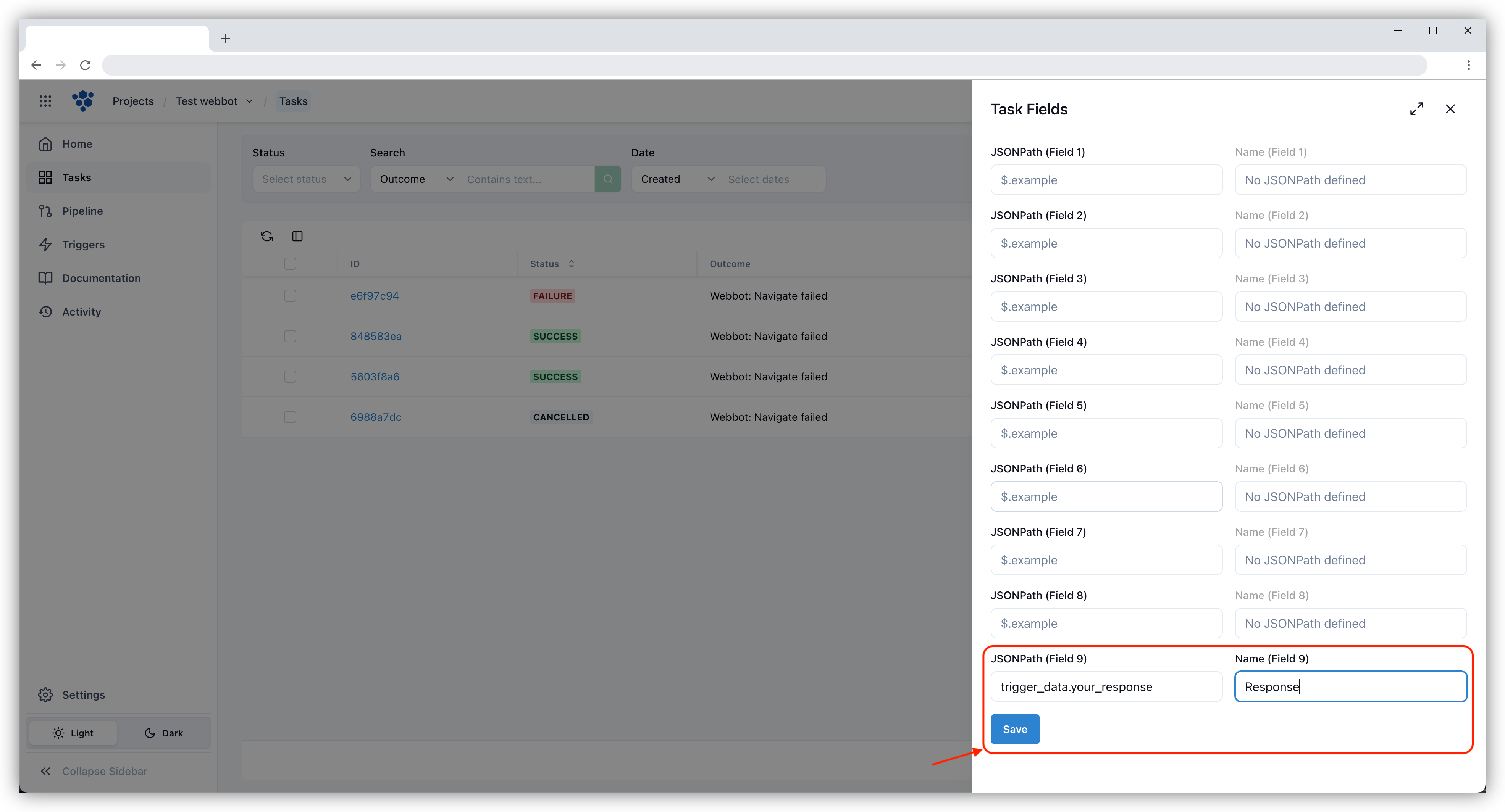The height and width of the screenshot is (812, 1505).
Task: Open task 848583ea details link
Action: (x=376, y=336)
